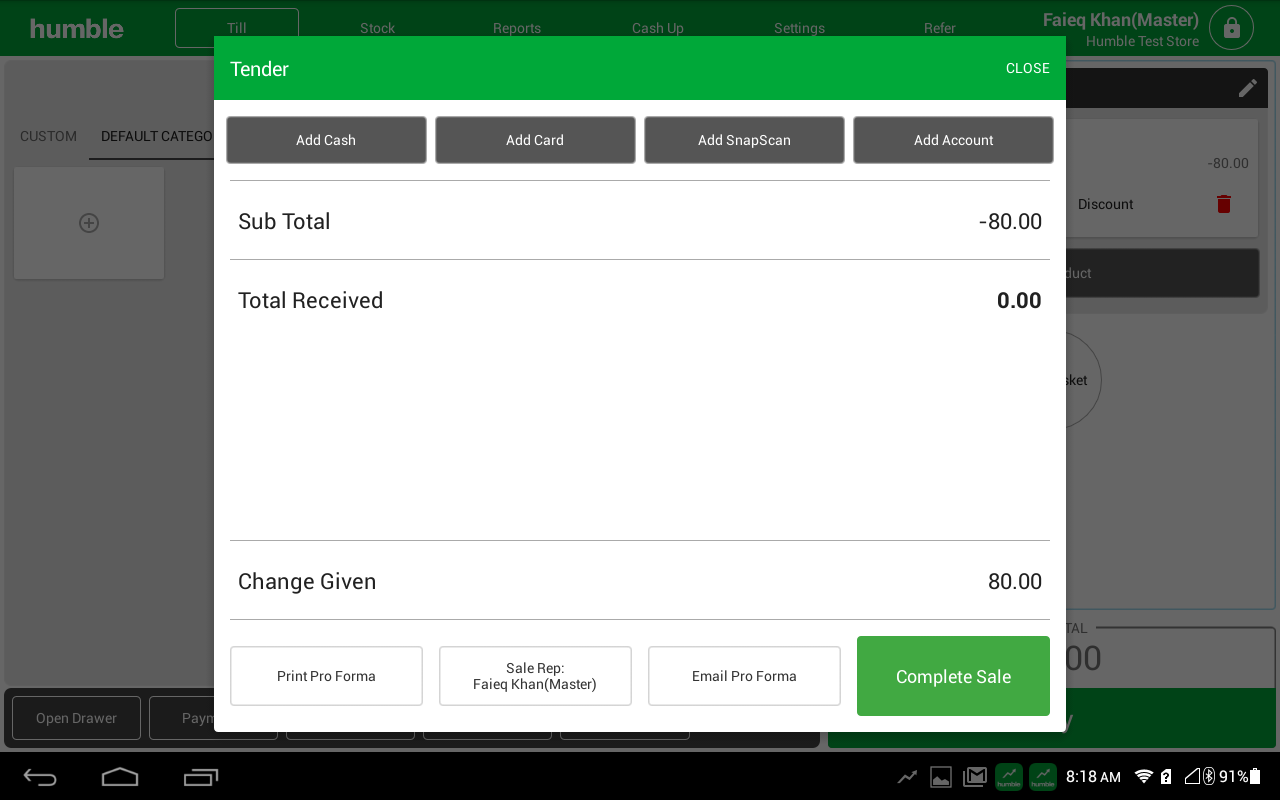Delete the Discount line via the red trash icon
Viewport: 1280px width, 800px height.
pyautogui.click(x=1223, y=204)
